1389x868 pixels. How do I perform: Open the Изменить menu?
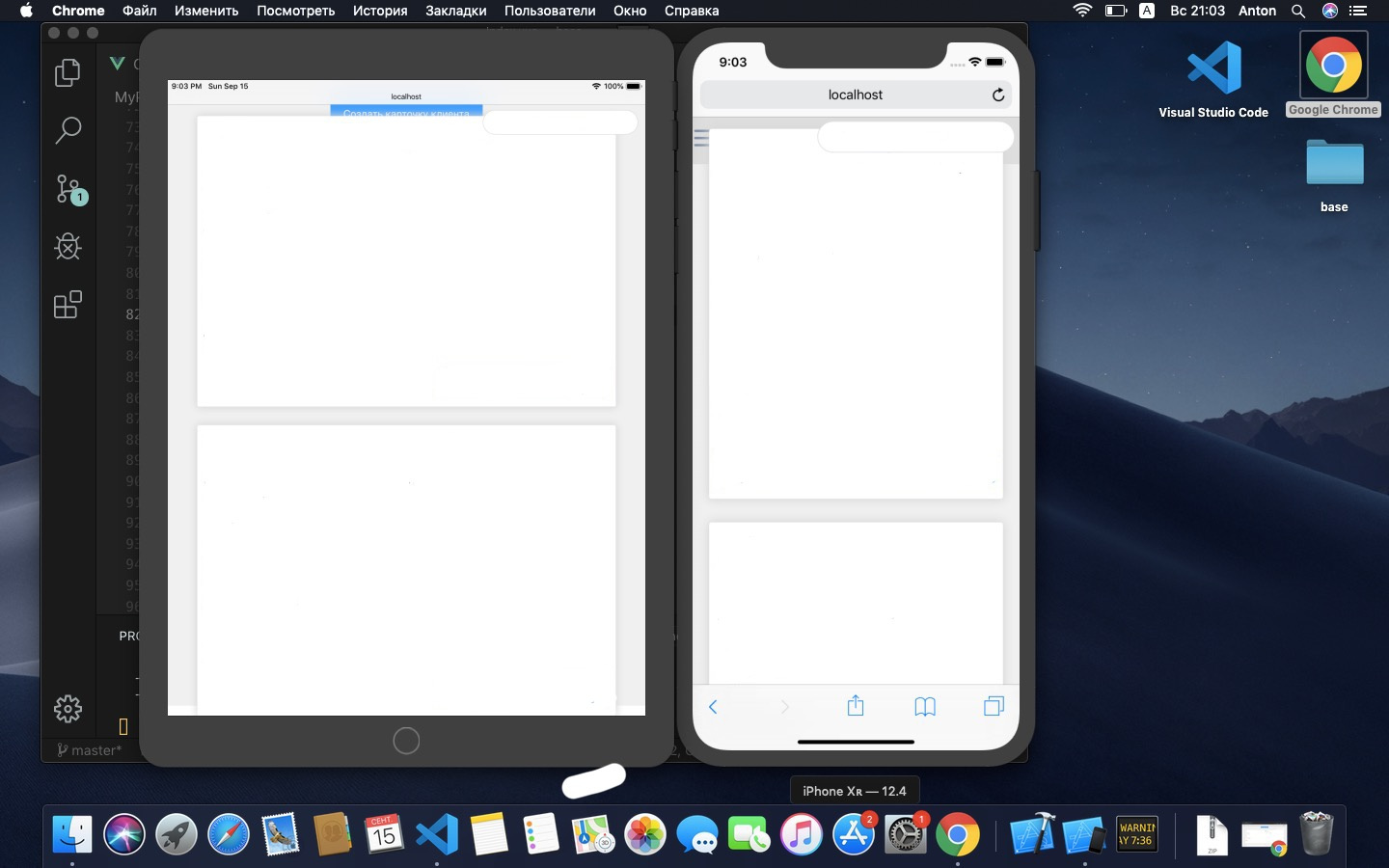tap(206, 11)
